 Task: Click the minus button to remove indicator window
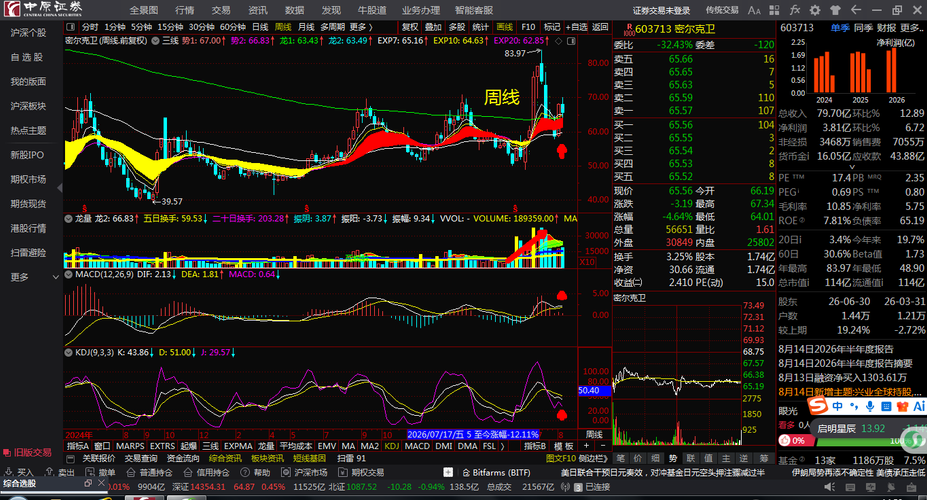pyautogui.click(x=603, y=446)
